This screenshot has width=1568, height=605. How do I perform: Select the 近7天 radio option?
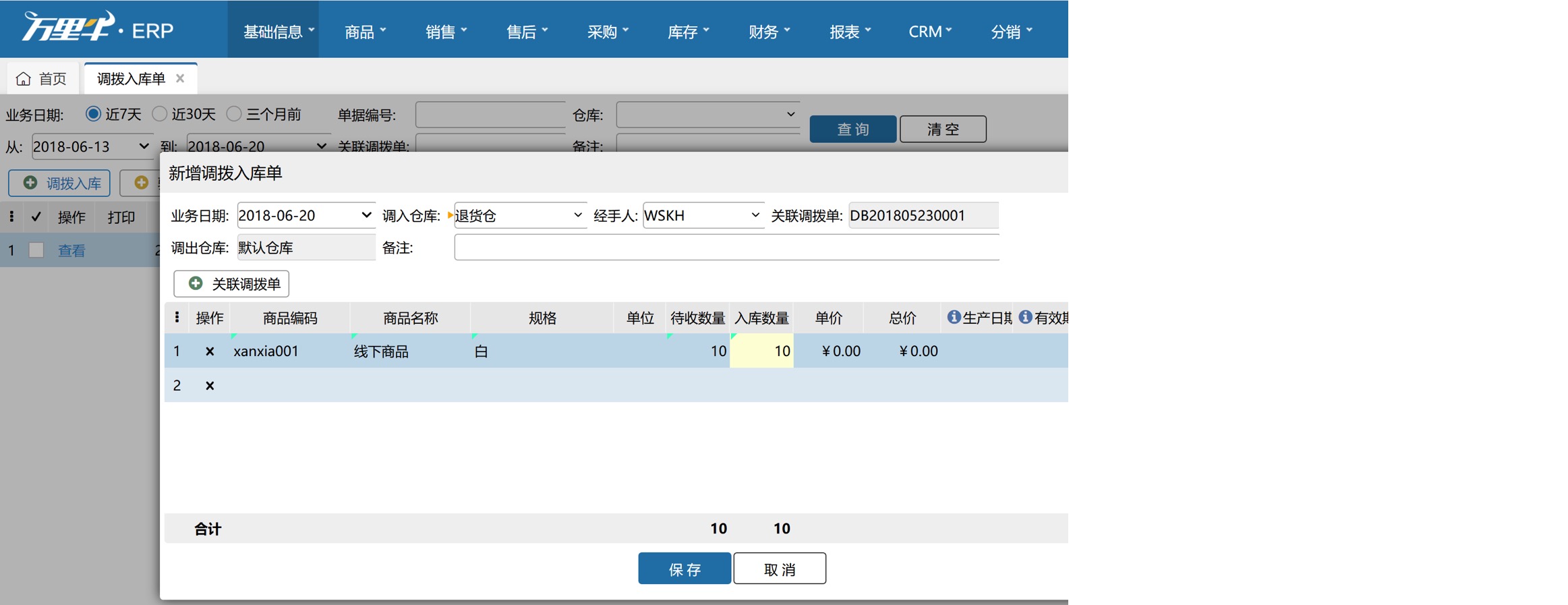(x=93, y=114)
